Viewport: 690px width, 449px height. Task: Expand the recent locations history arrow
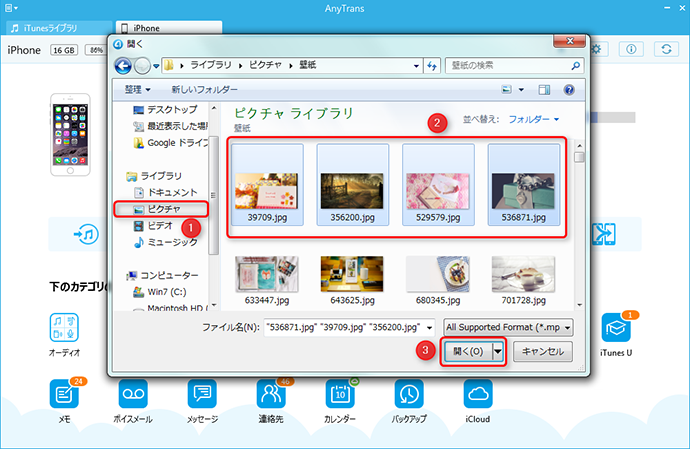(156, 66)
